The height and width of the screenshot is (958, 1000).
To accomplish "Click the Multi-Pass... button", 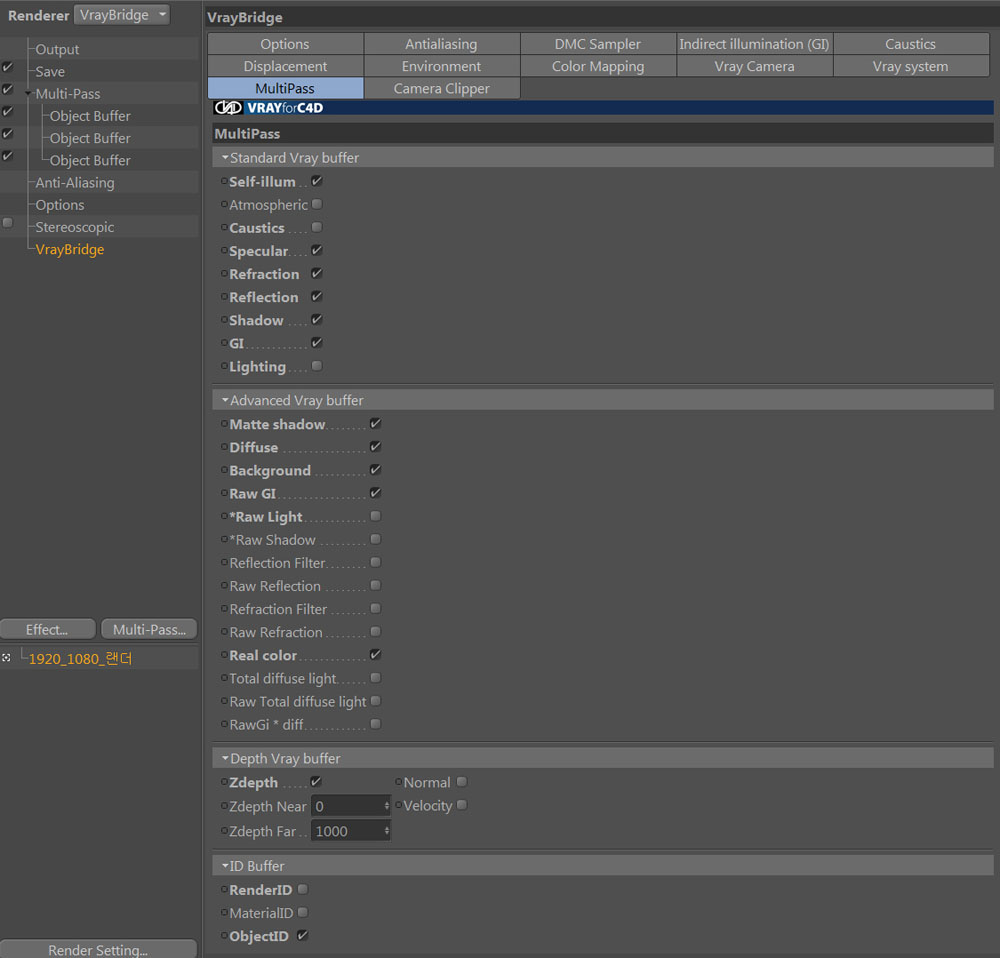I will (149, 630).
